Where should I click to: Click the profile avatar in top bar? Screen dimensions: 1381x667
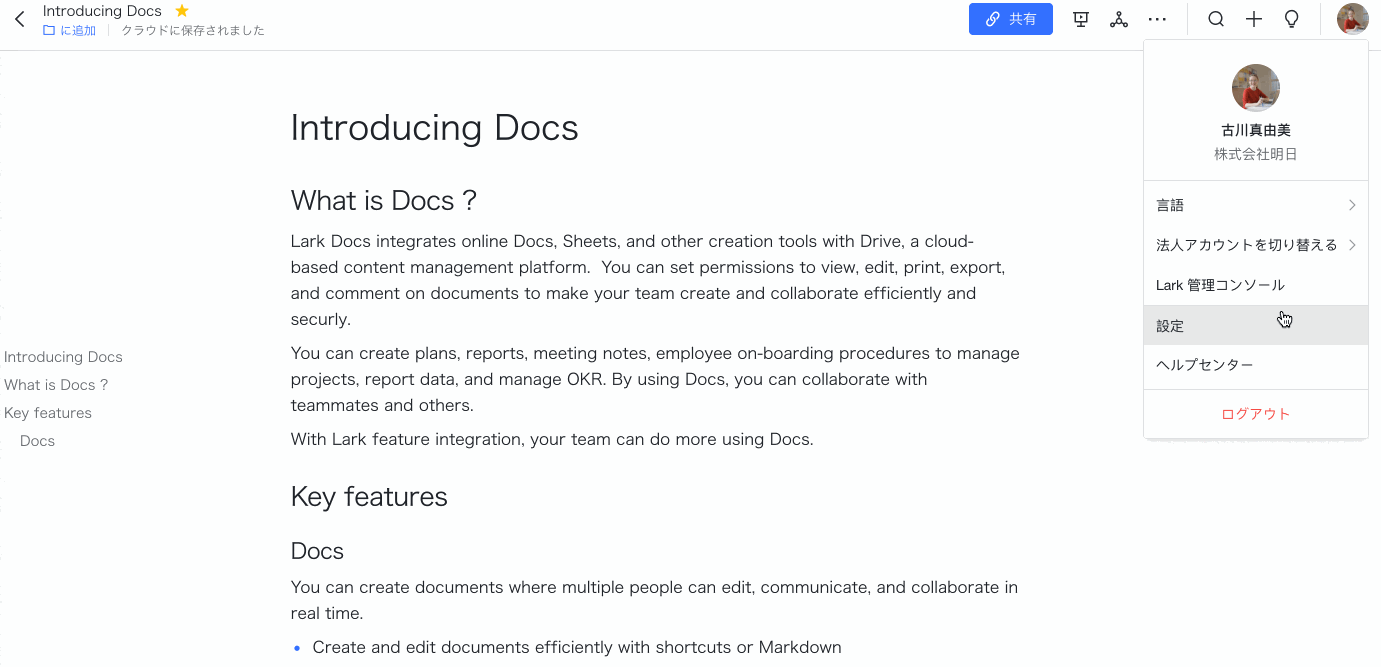click(1352, 19)
